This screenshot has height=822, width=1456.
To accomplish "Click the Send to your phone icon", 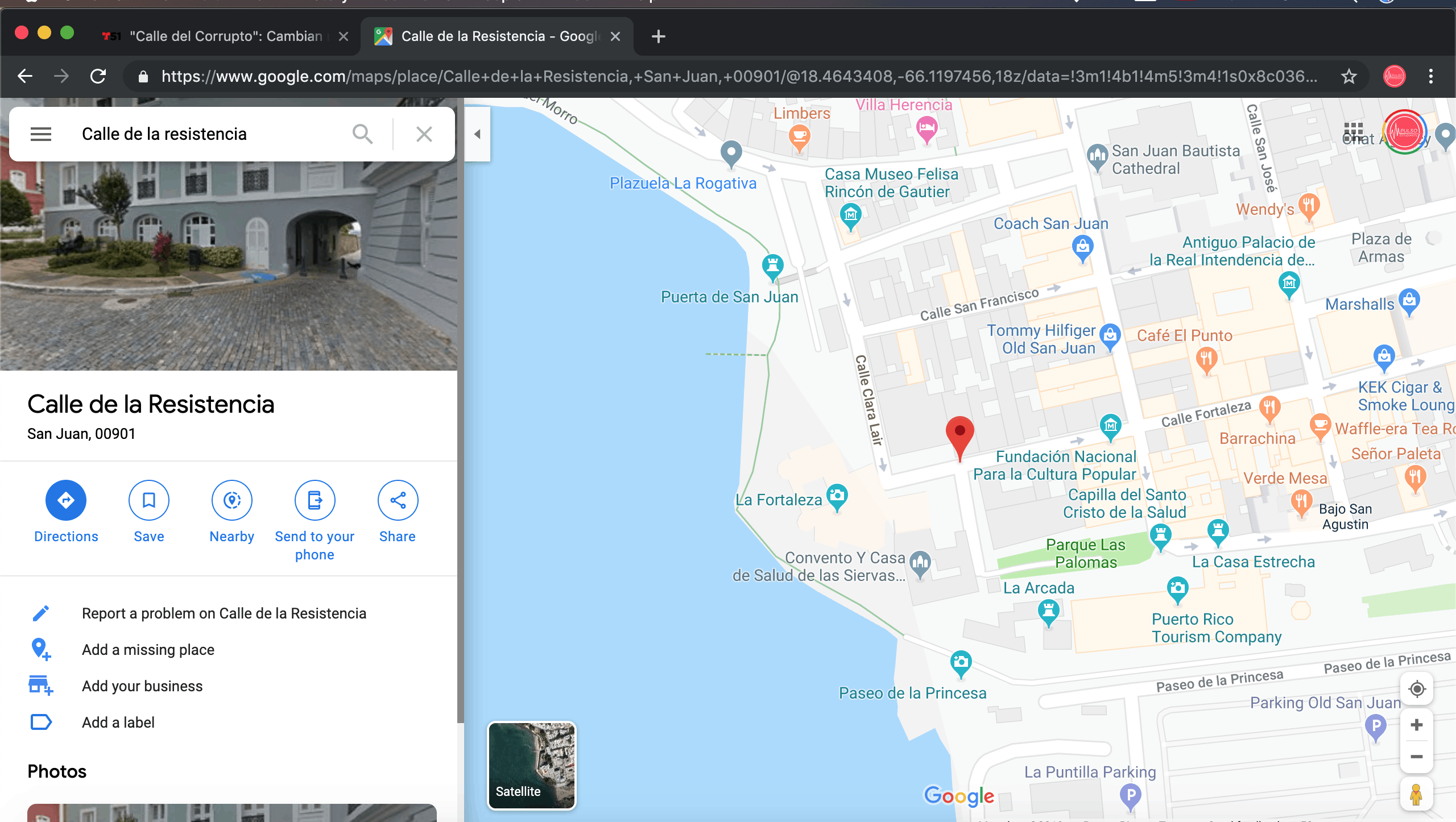I will (314, 500).
